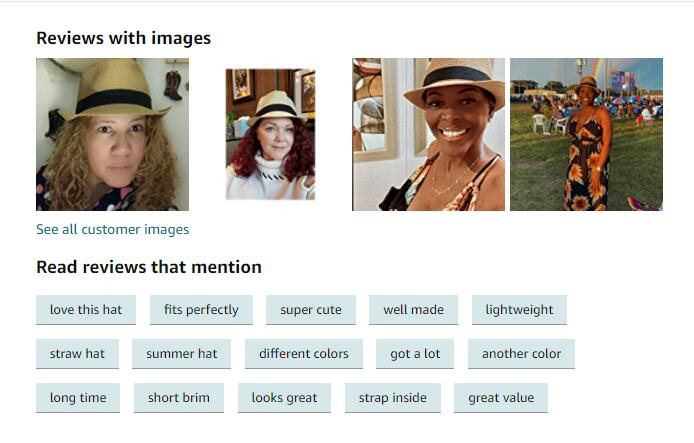
Task: Click the 'looks great' keyword chip
Action: click(284, 398)
